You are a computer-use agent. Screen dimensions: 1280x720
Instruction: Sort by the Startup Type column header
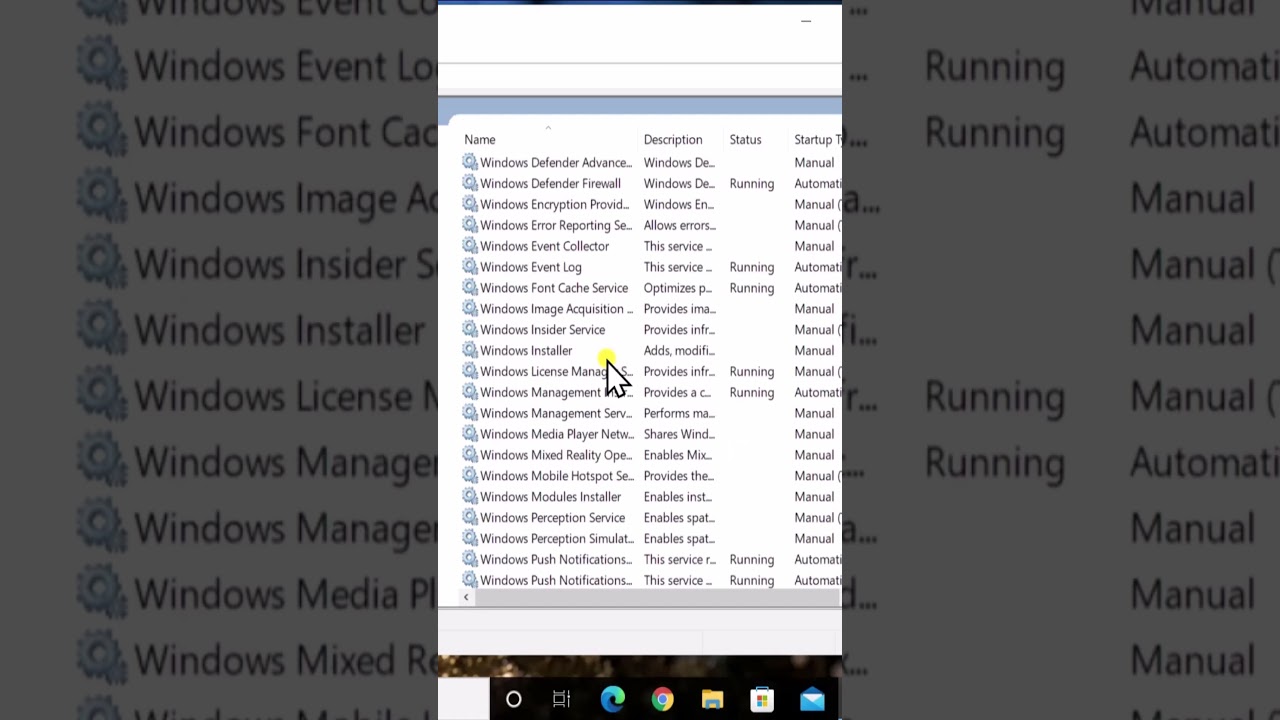pos(818,140)
